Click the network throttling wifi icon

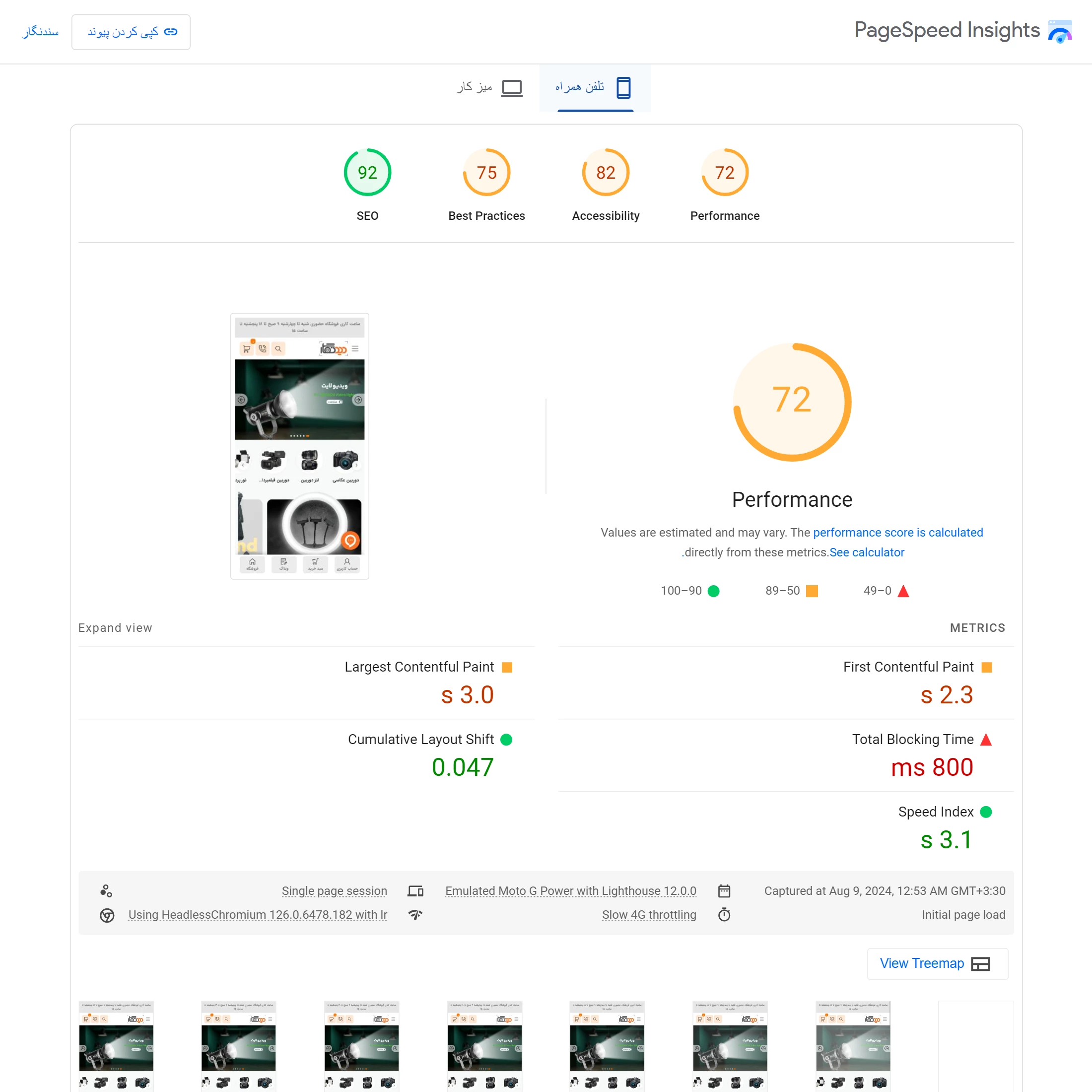click(415, 914)
